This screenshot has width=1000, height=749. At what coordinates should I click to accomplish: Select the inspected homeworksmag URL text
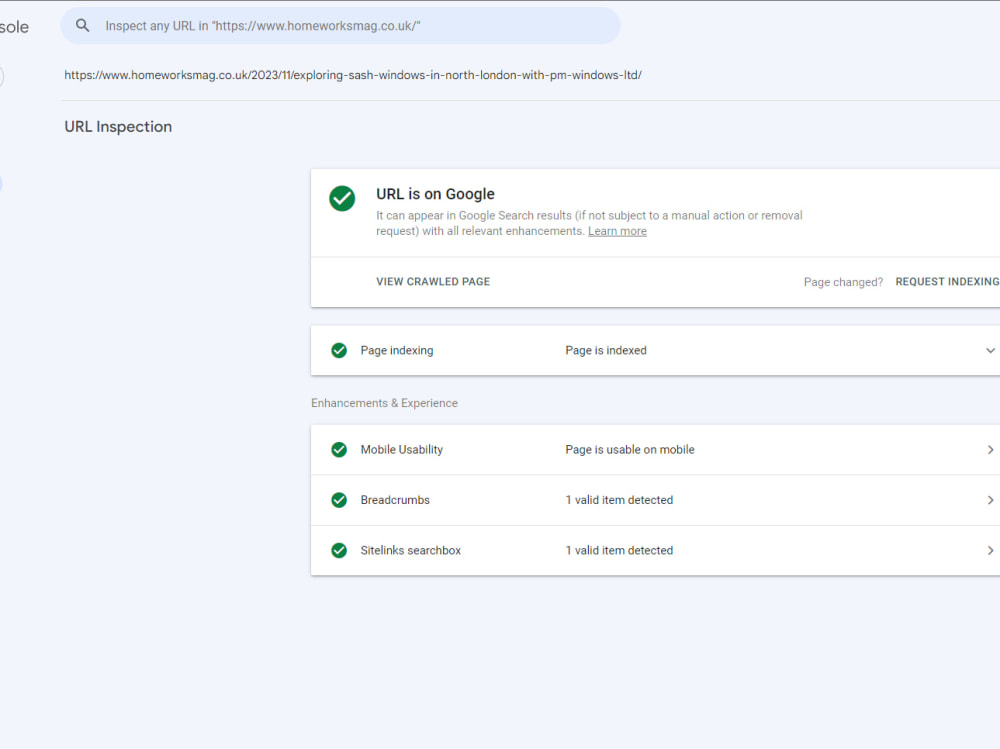353,75
